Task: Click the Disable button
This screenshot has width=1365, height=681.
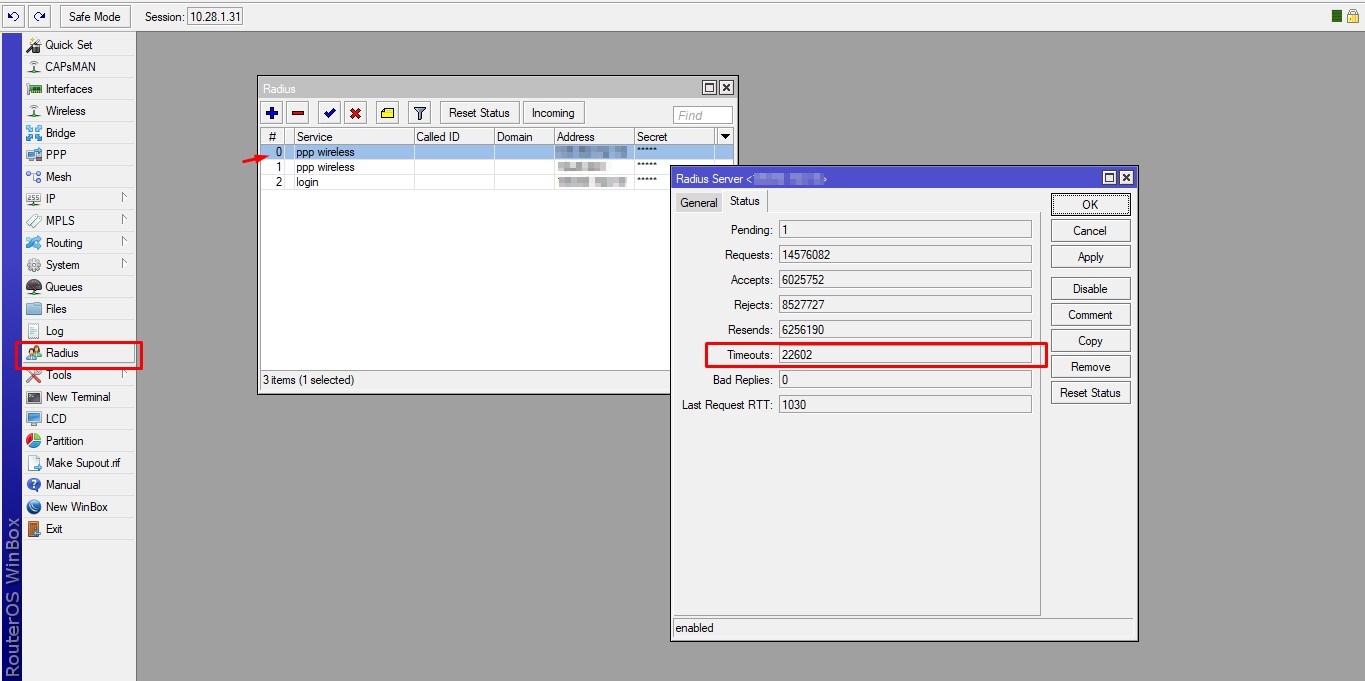Action: point(1090,288)
